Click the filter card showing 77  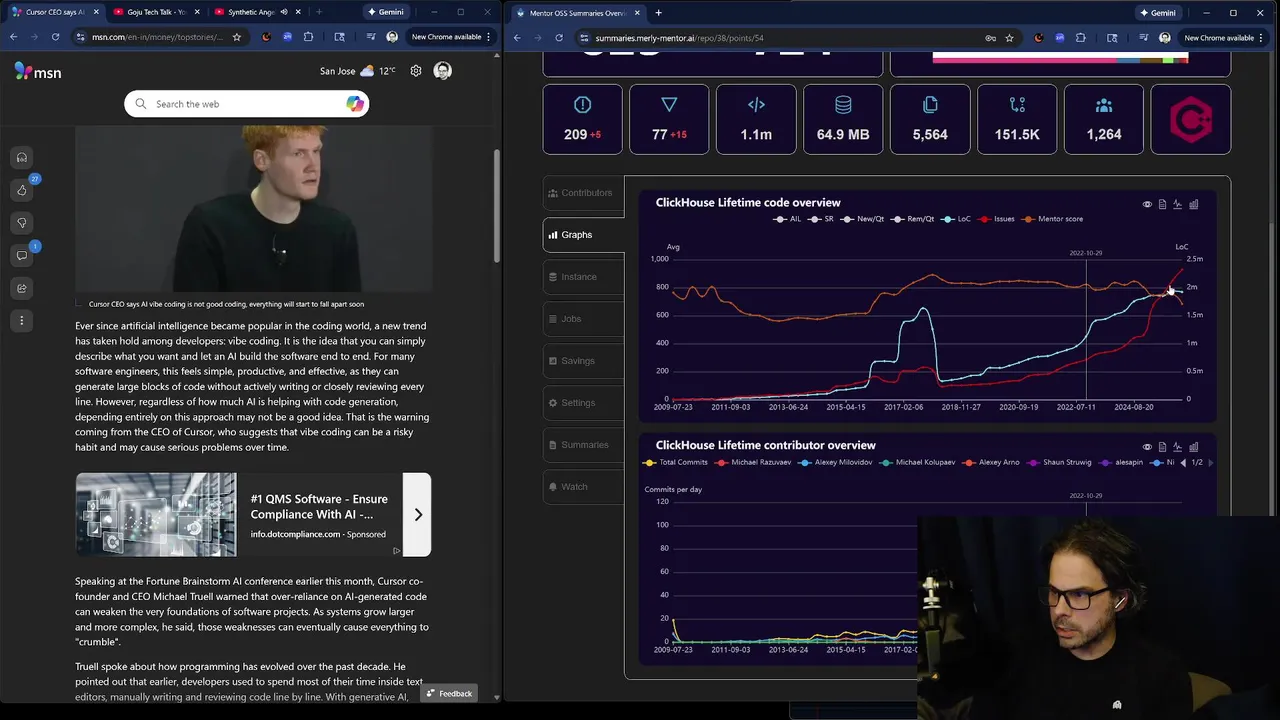tap(669, 119)
